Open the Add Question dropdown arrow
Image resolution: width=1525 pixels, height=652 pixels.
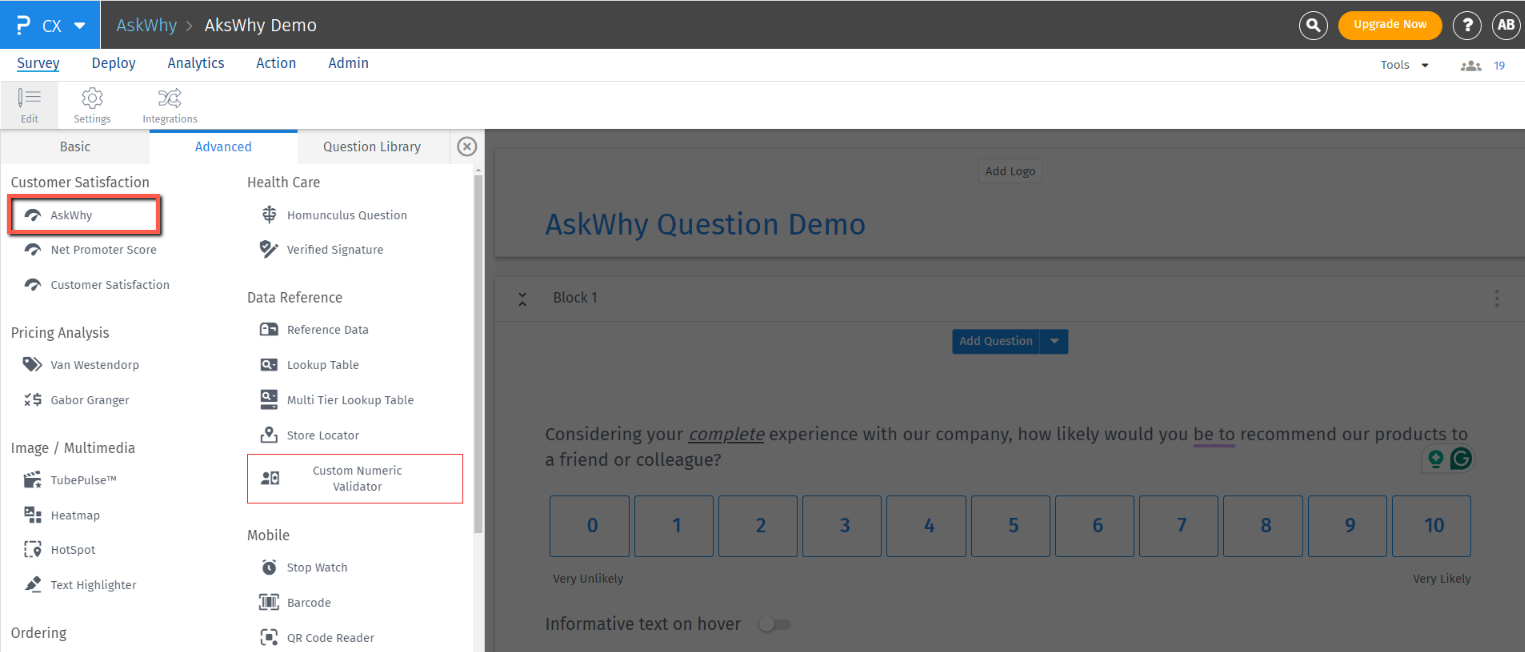tap(1054, 341)
